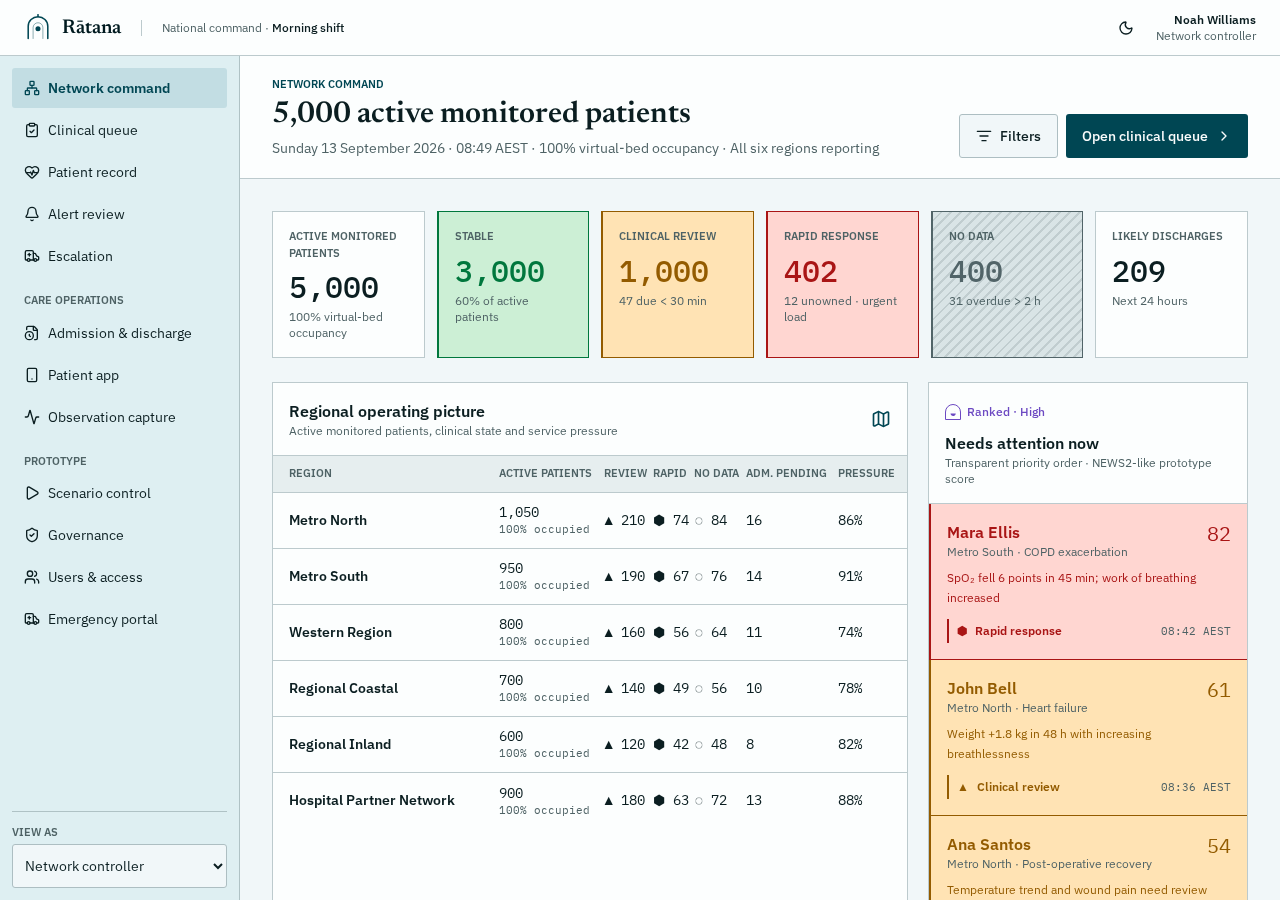Select the Clinical review 1,000 card
Image resolution: width=1280 pixels, height=900 pixels.
coord(677,284)
